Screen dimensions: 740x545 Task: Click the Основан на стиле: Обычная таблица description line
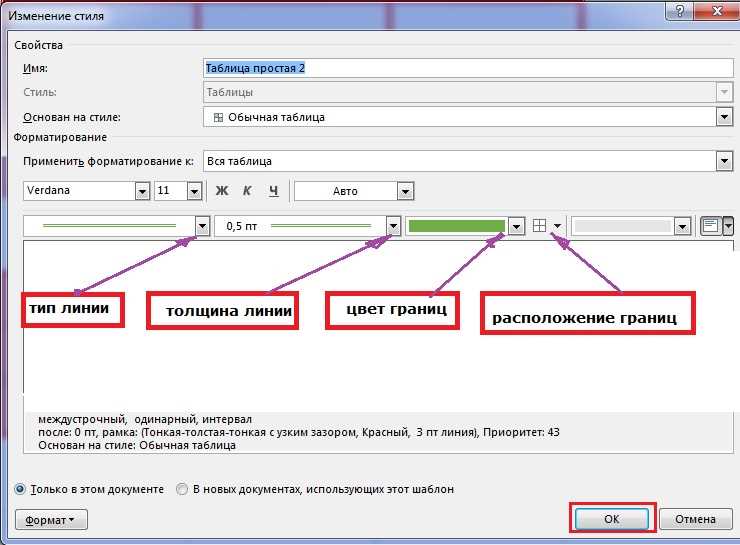coord(137,445)
